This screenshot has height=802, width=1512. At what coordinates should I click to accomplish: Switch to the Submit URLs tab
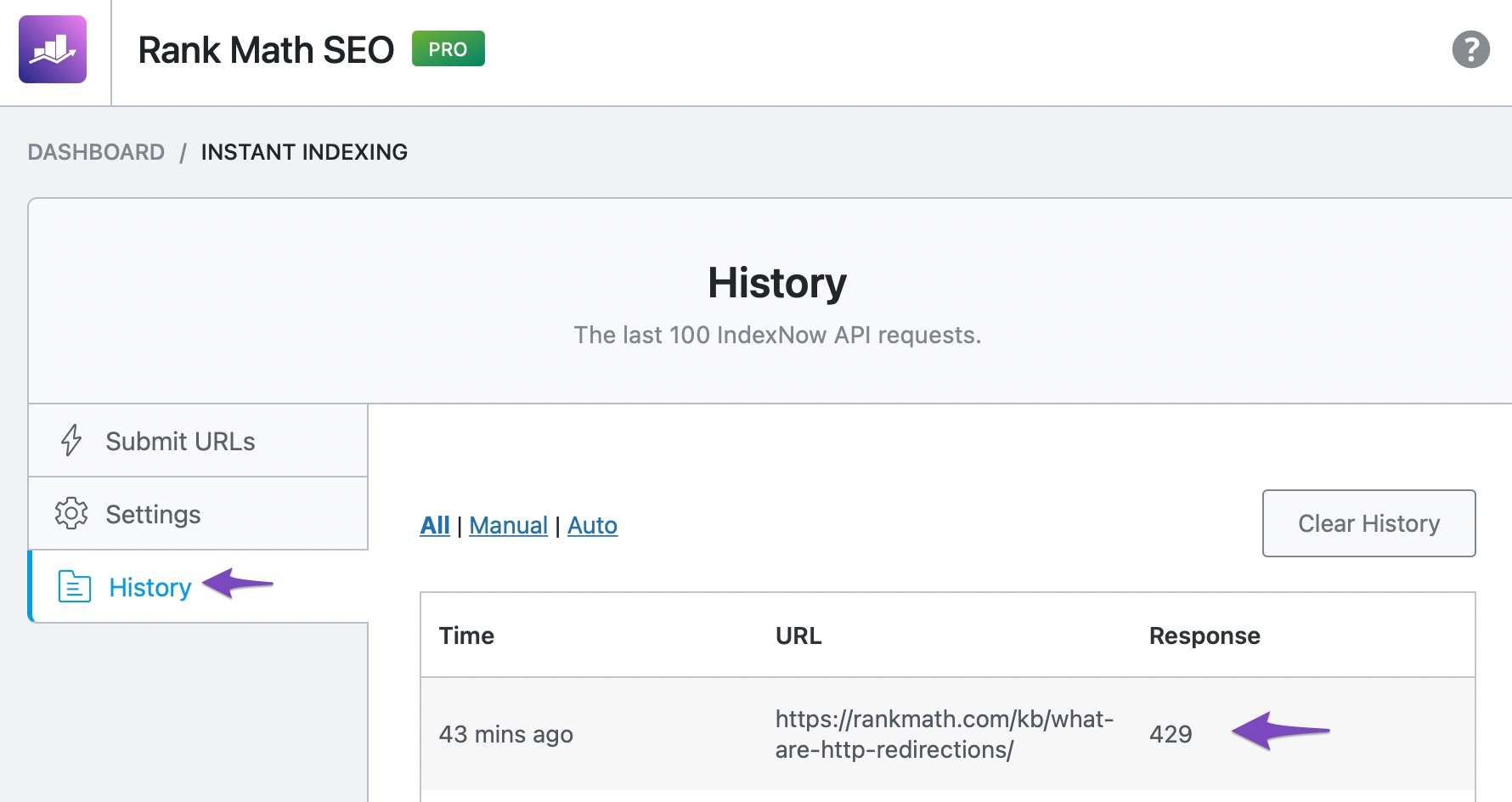[x=180, y=441]
